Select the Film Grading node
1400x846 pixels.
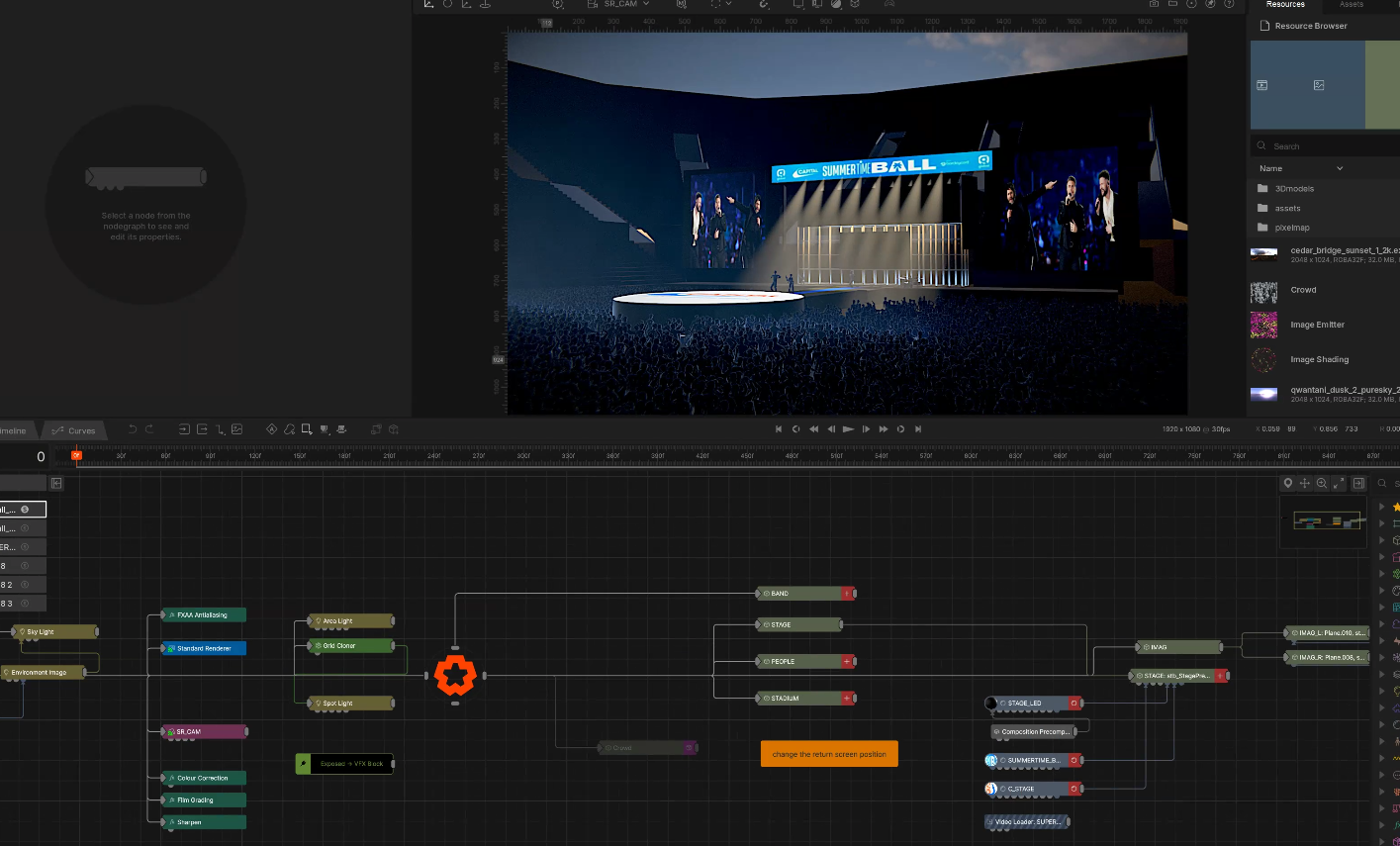tap(204, 799)
